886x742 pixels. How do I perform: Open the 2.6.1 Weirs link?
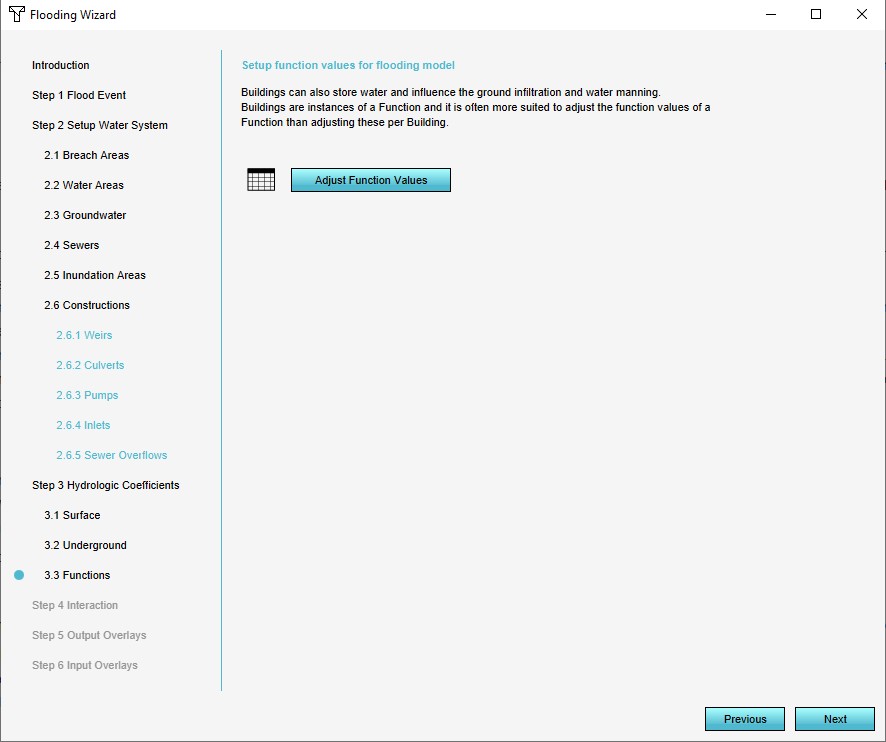[84, 335]
